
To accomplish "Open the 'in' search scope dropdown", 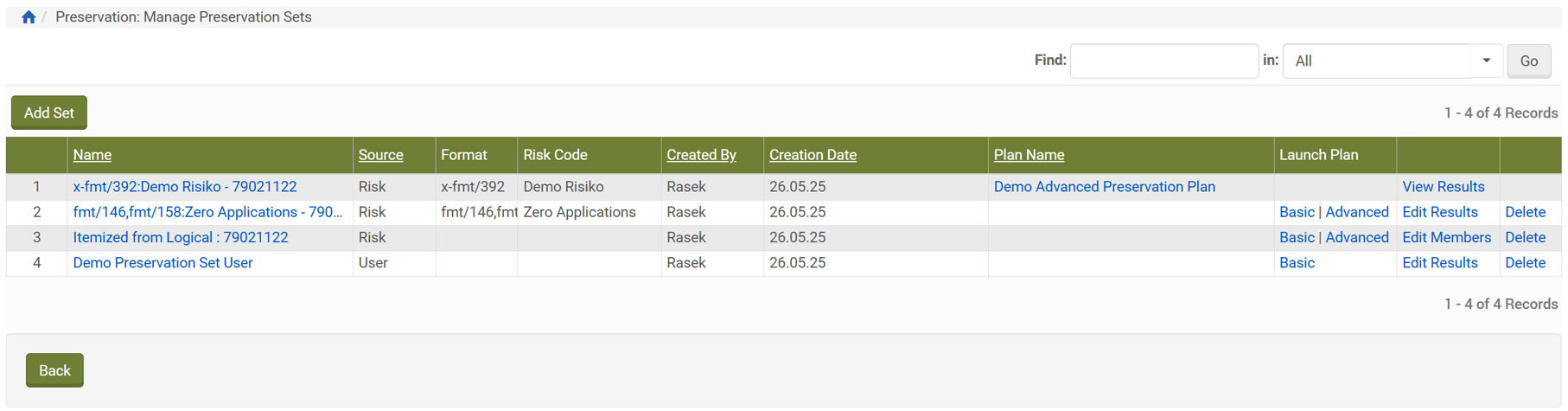I will [1392, 61].
